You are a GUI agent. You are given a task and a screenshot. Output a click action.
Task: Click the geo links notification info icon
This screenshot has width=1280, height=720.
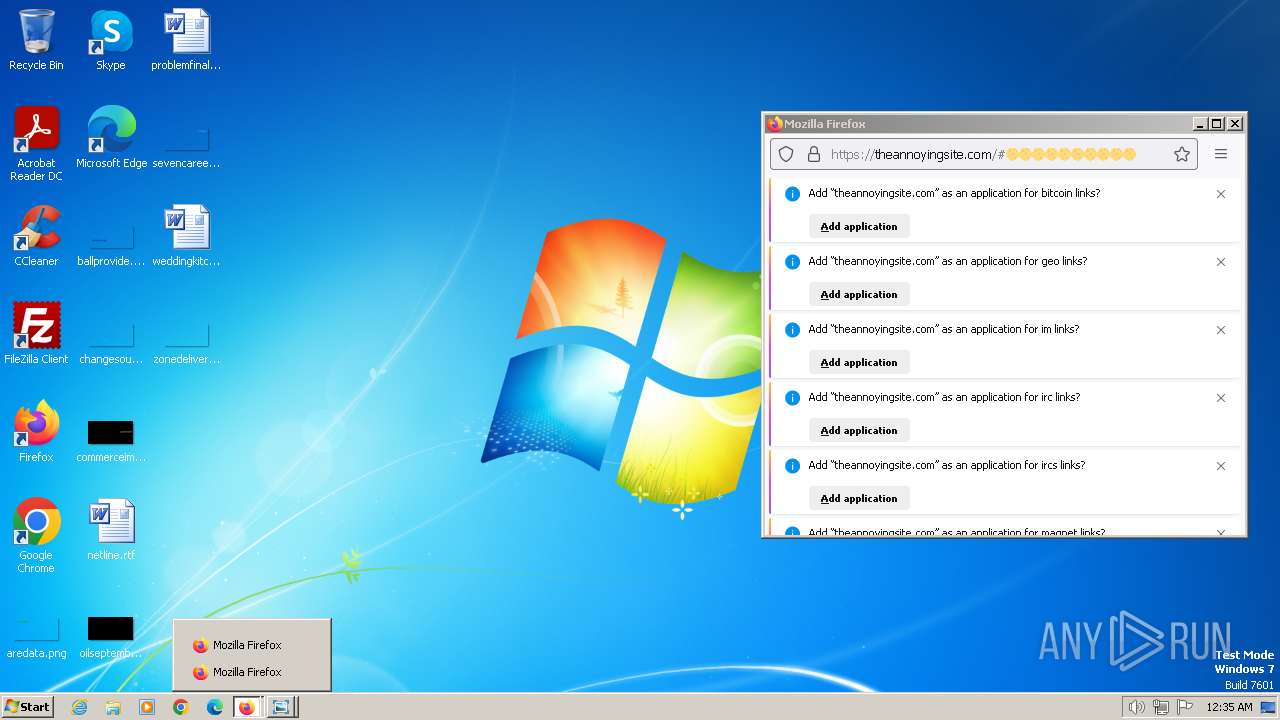point(792,262)
